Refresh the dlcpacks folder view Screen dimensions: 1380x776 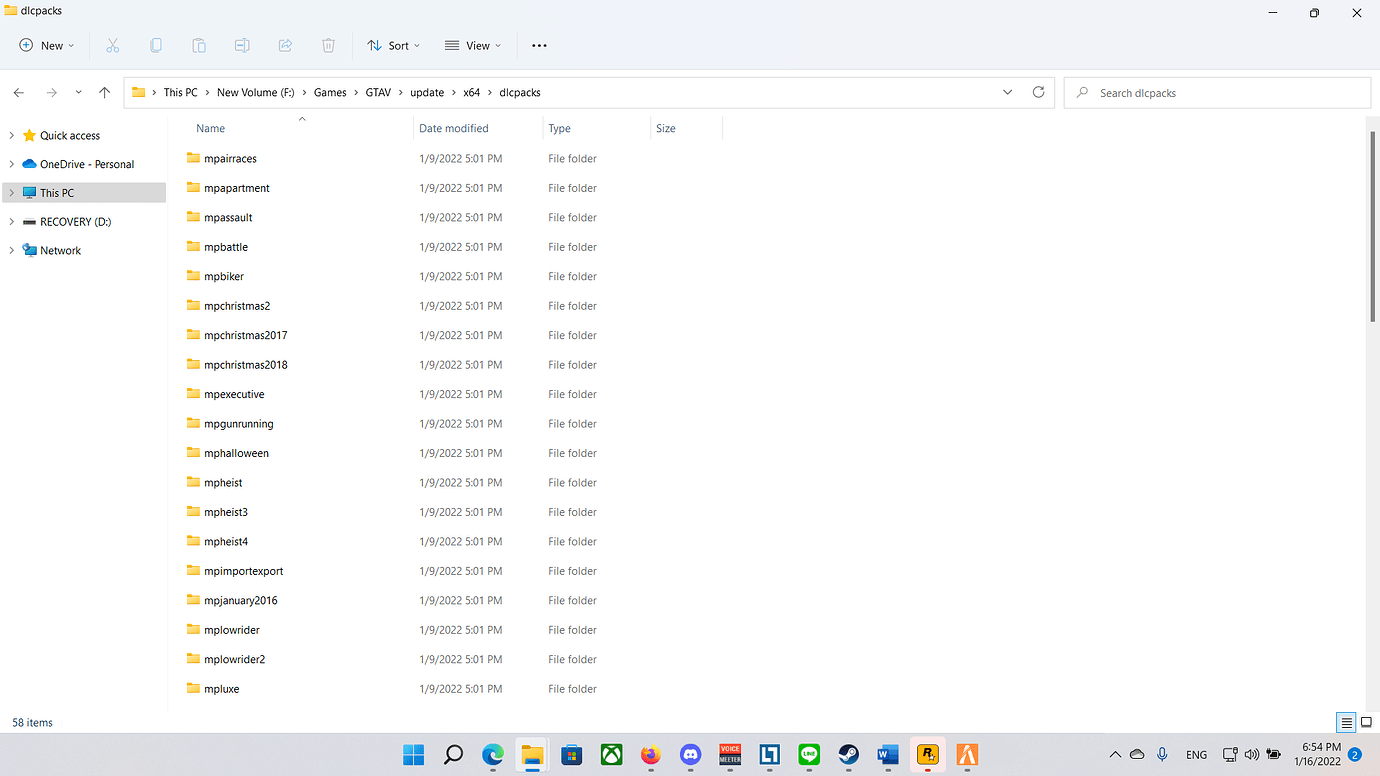point(1038,92)
